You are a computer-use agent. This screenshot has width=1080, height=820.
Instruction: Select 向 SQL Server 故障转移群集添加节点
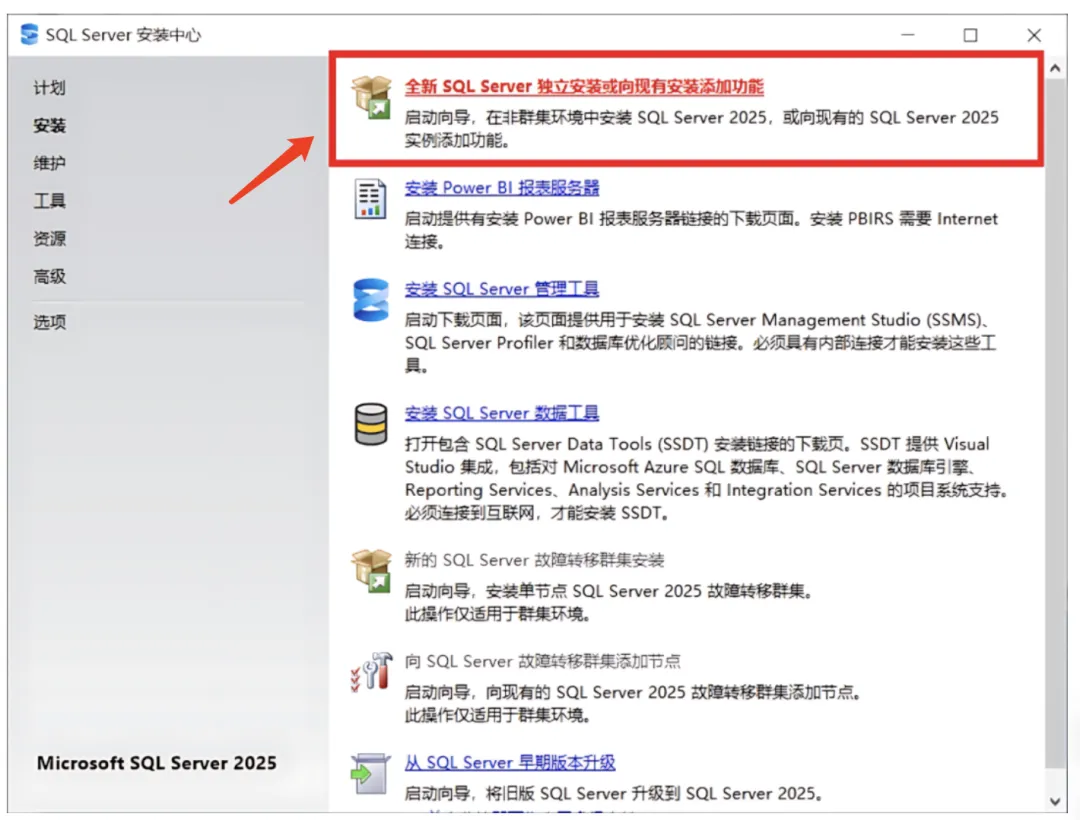pos(543,662)
